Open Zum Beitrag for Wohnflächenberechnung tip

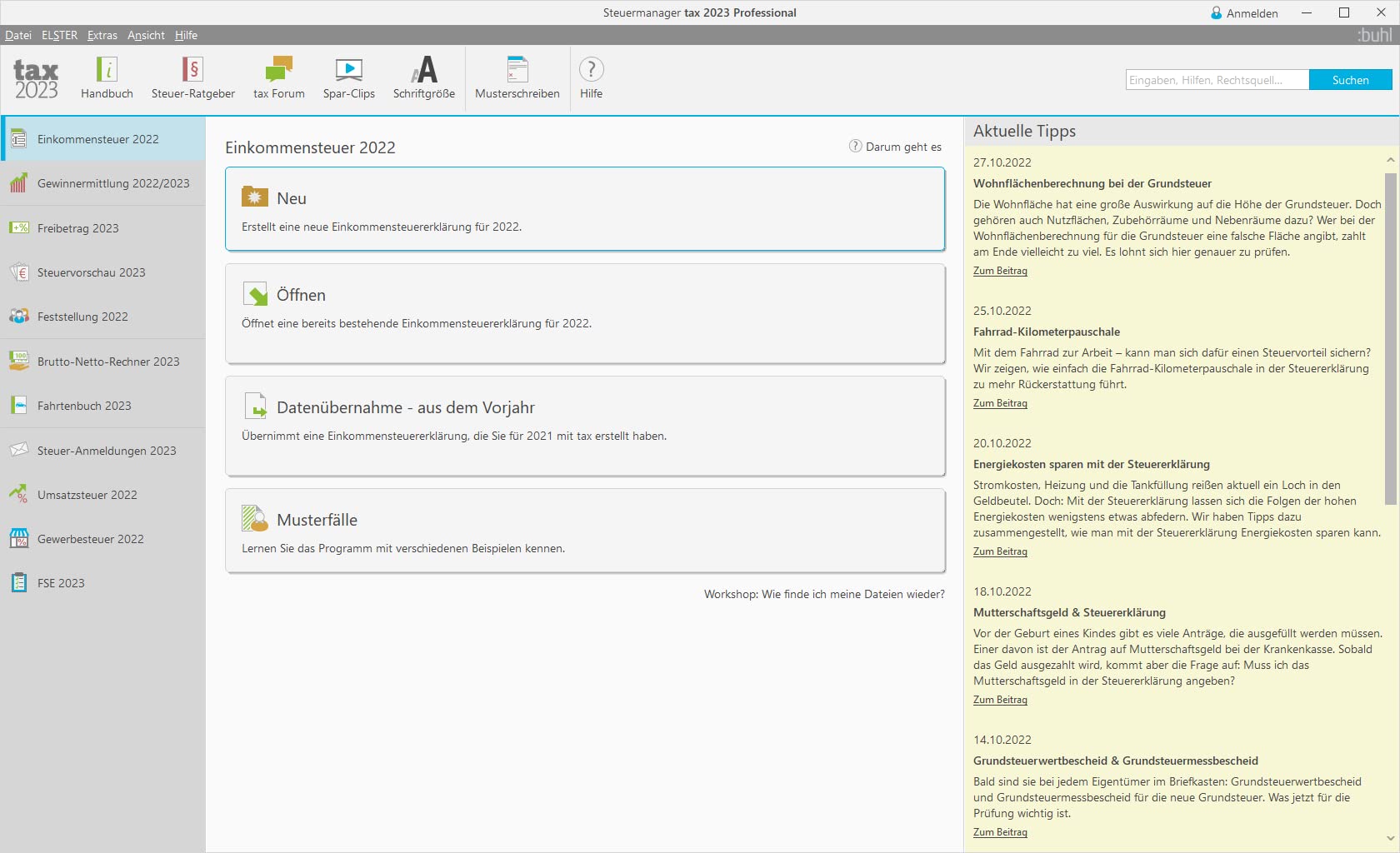[1000, 271]
